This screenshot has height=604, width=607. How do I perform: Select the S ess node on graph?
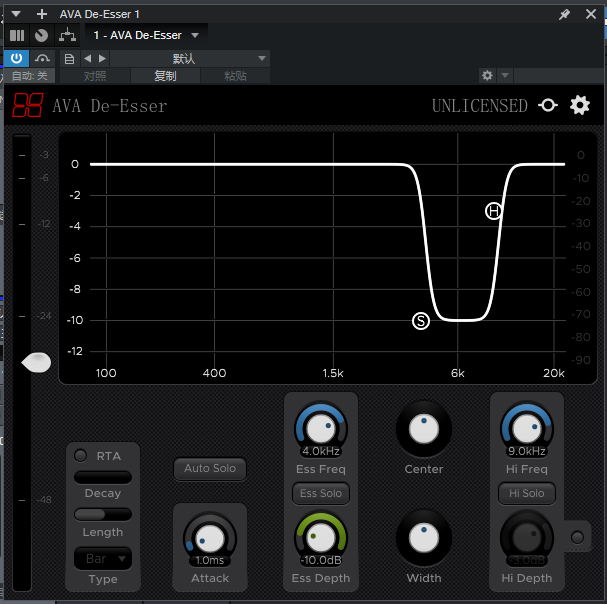421,321
